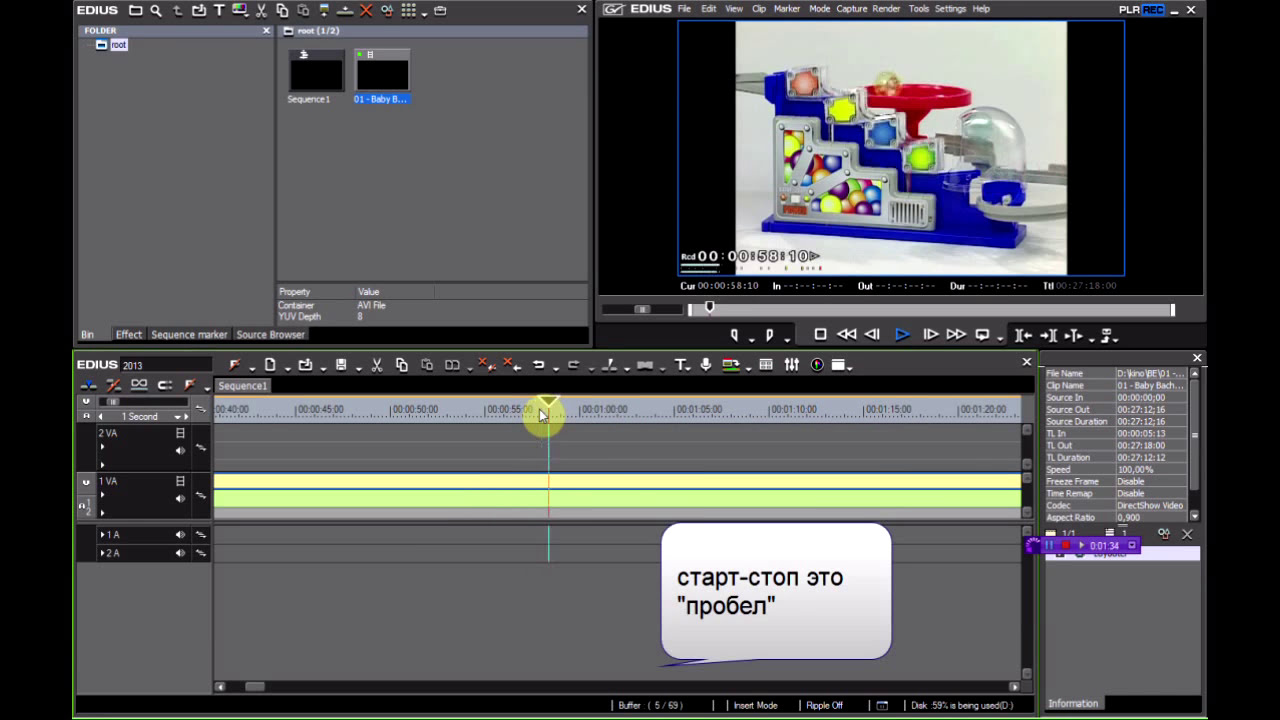
Task: Click the Show in Player icon in bin
Action: coord(323,10)
